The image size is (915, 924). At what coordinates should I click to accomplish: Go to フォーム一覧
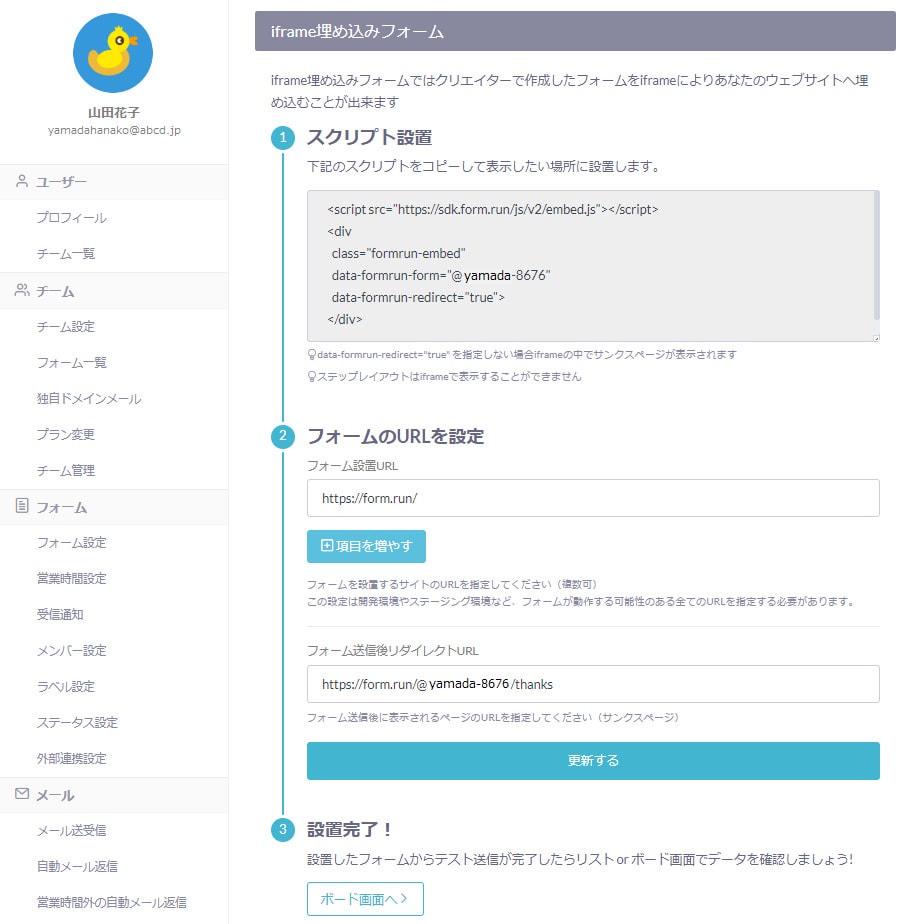71,362
